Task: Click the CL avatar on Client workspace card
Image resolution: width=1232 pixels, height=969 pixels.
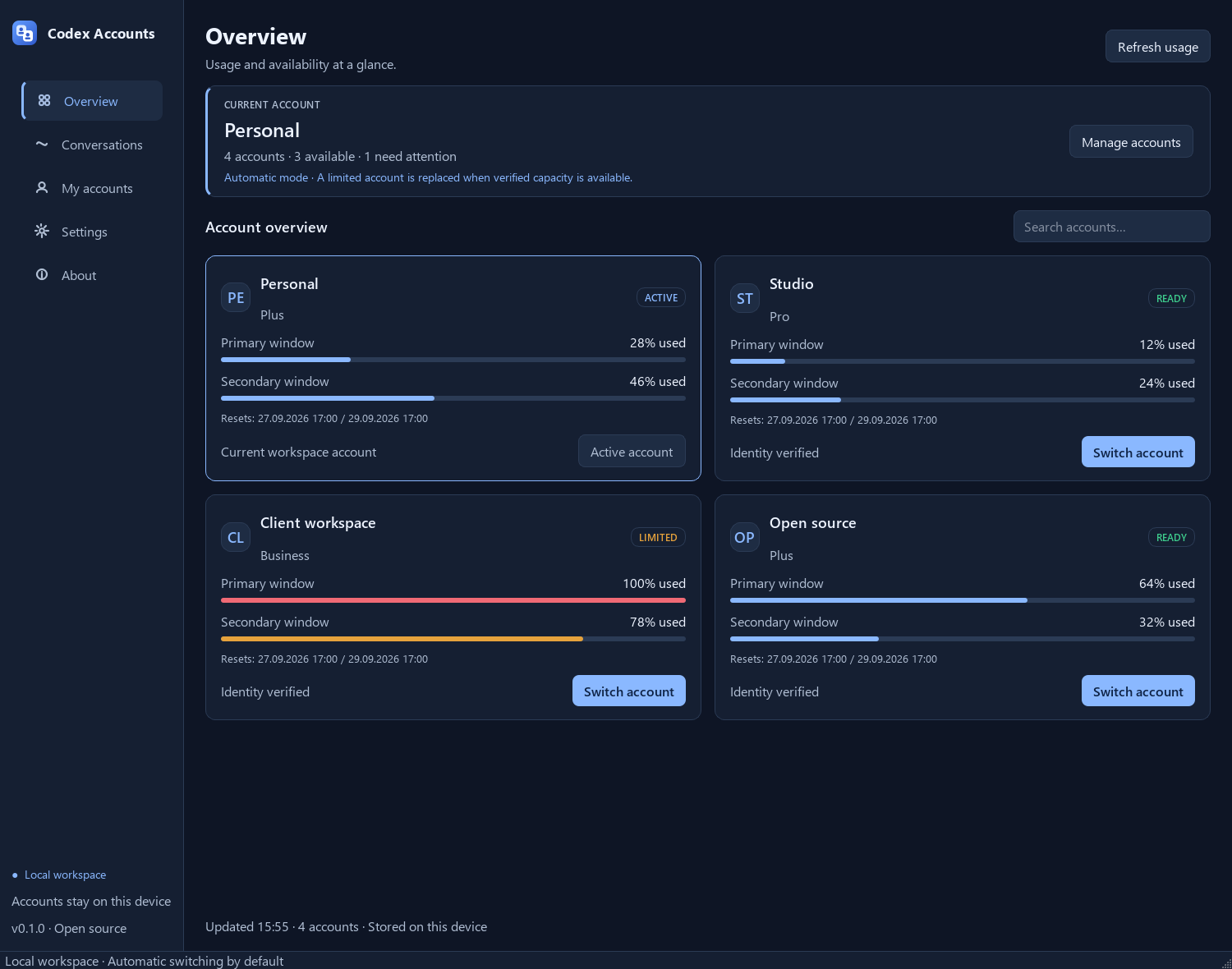Action: [x=236, y=537]
